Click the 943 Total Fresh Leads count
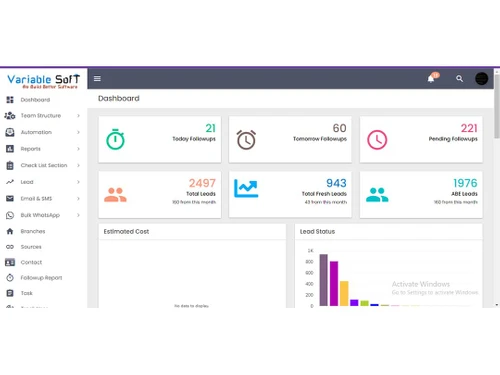Viewport: 500px width, 375px height. 336,183
